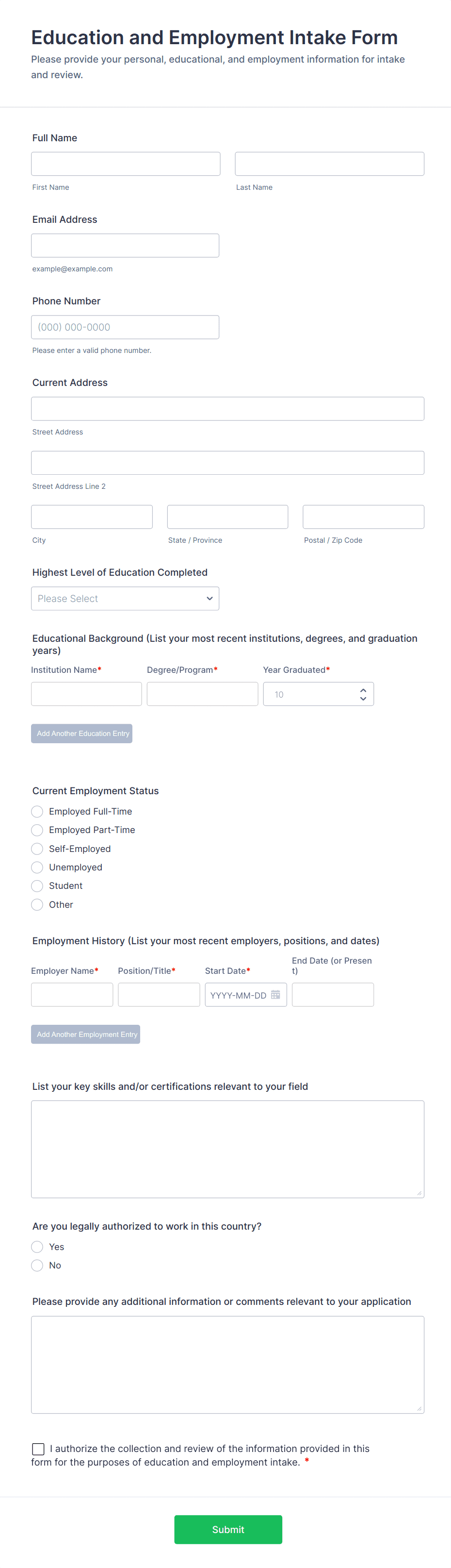Click the key skills and certifications textarea
Screen dimensions: 451x1568
tap(227, 1149)
